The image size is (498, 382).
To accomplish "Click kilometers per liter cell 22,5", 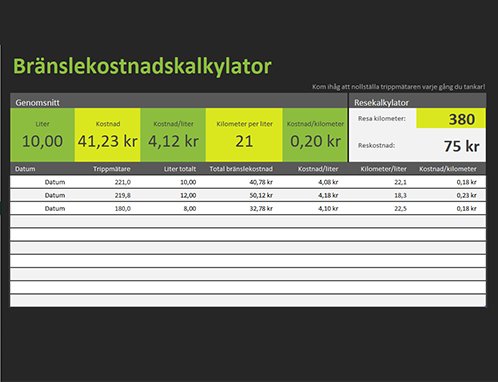I will (x=400, y=209).
